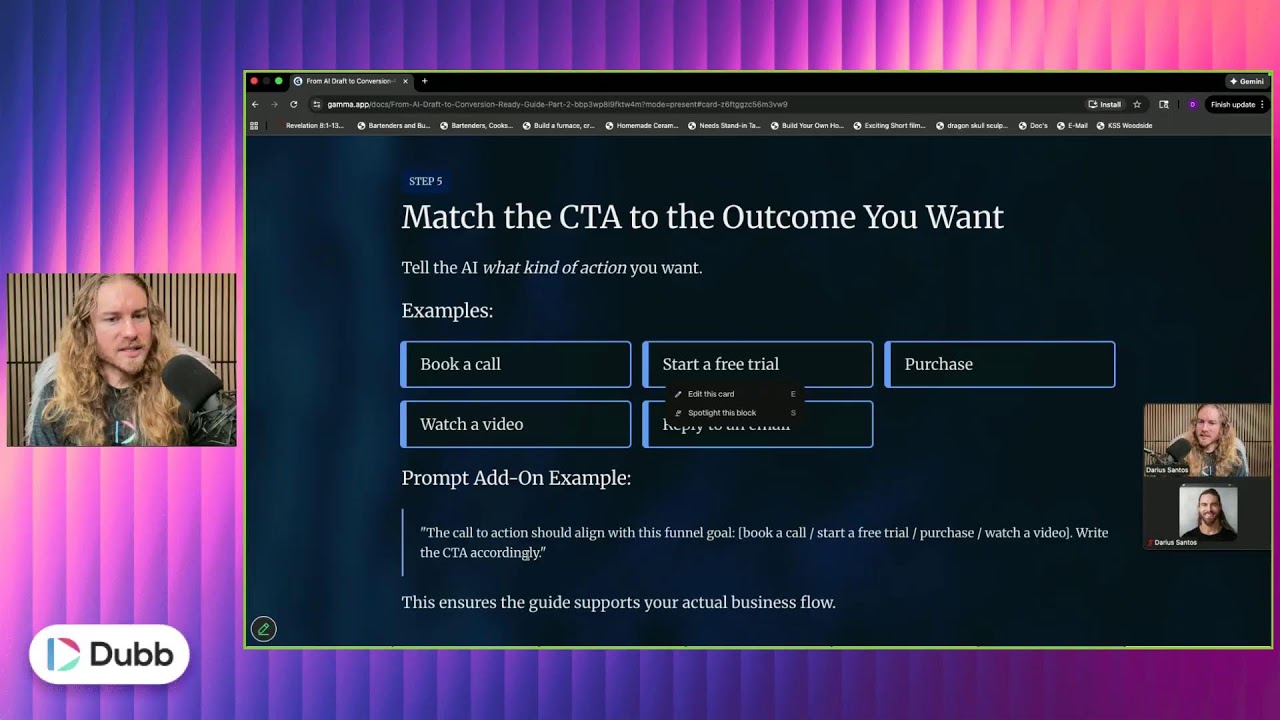
Task: Open site information icon beside URL
Action: pos(317,104)
